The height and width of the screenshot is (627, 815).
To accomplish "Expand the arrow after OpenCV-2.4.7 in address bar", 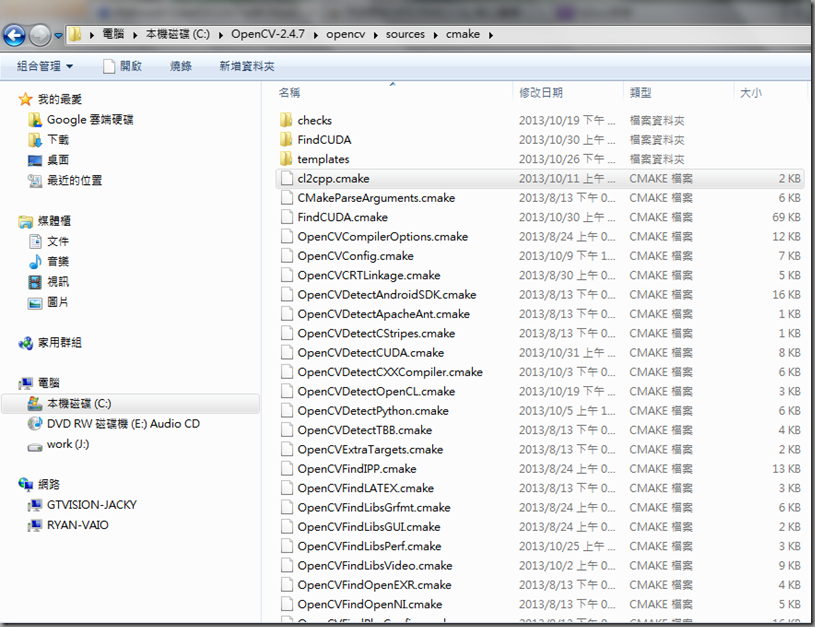I will tap(316, 35).
